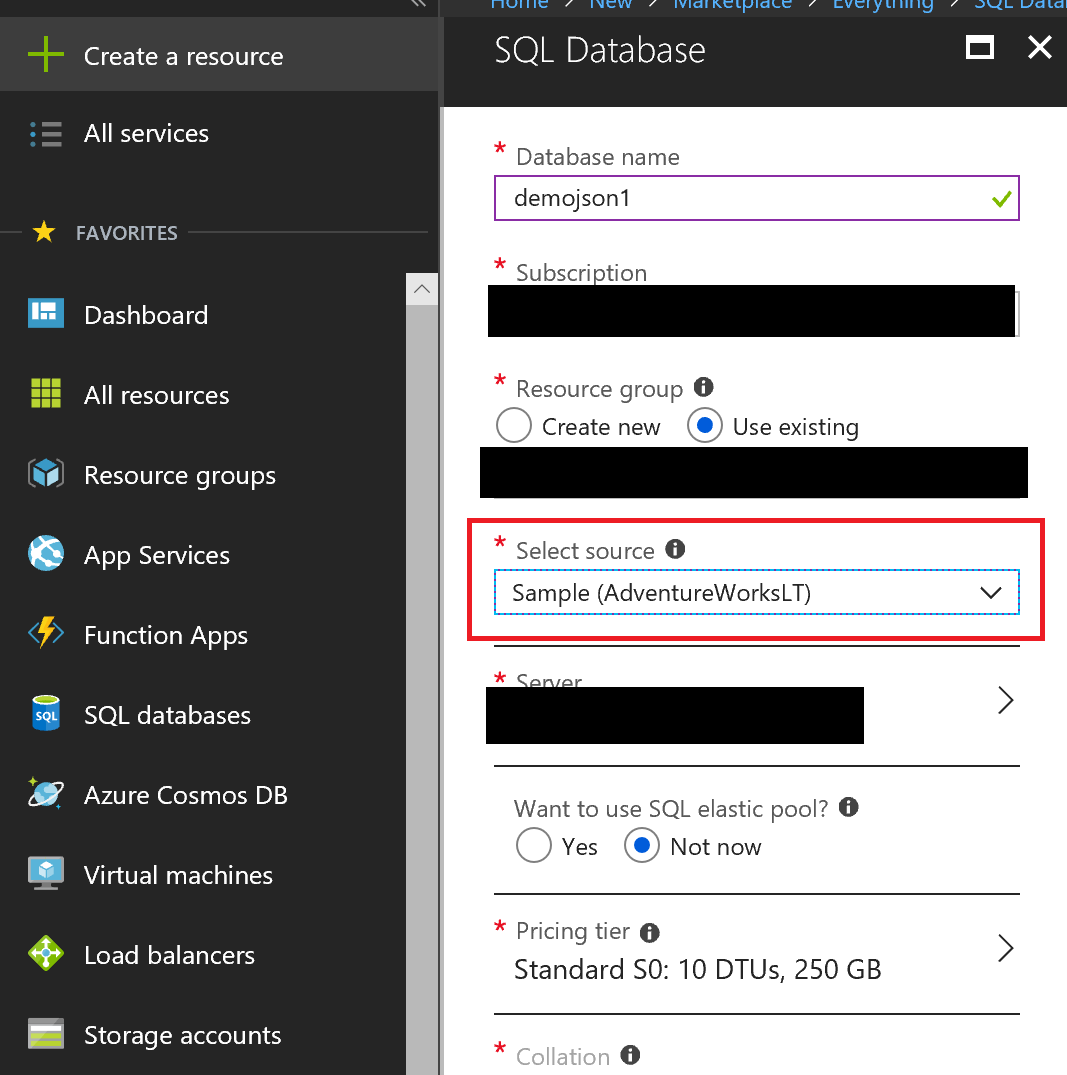Click the Marketplace breadcrumb link
Screen dimensions: 1067x1075
[732, 4]
